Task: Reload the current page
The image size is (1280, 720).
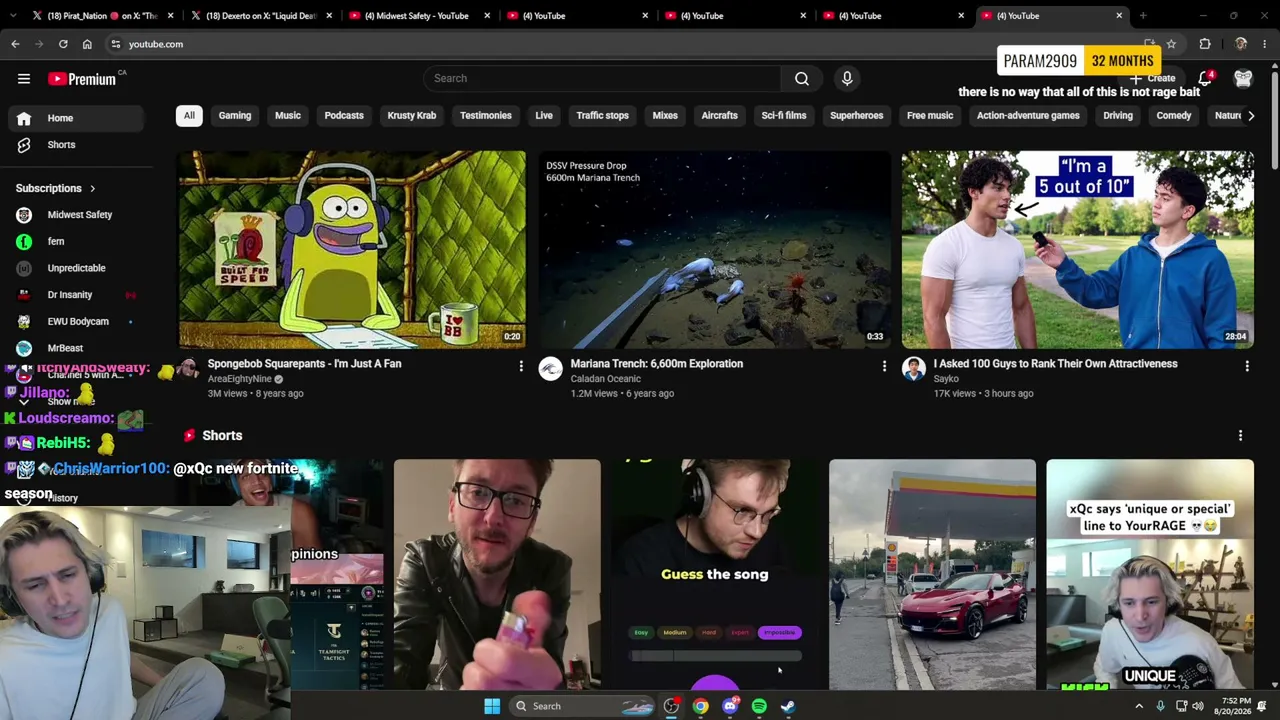Action: [63, 44]
